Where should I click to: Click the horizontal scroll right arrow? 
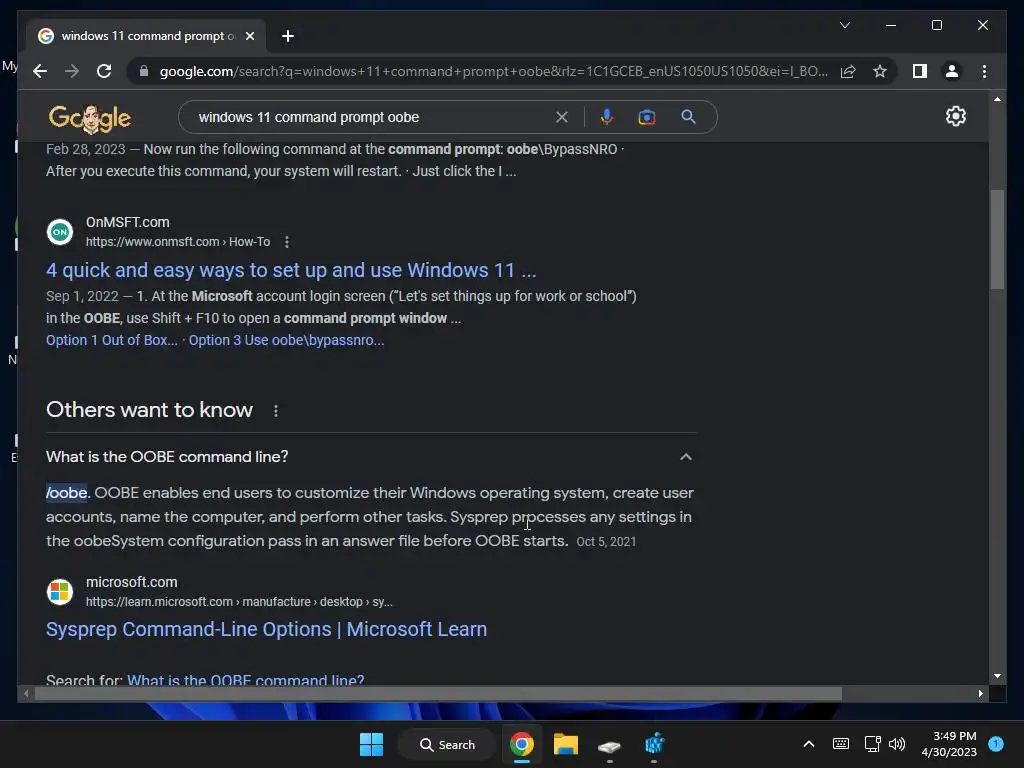tap(980, 694)
